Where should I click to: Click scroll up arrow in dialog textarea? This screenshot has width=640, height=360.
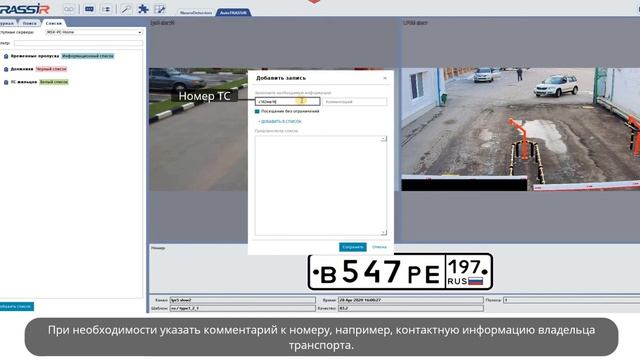coord(383,139)
